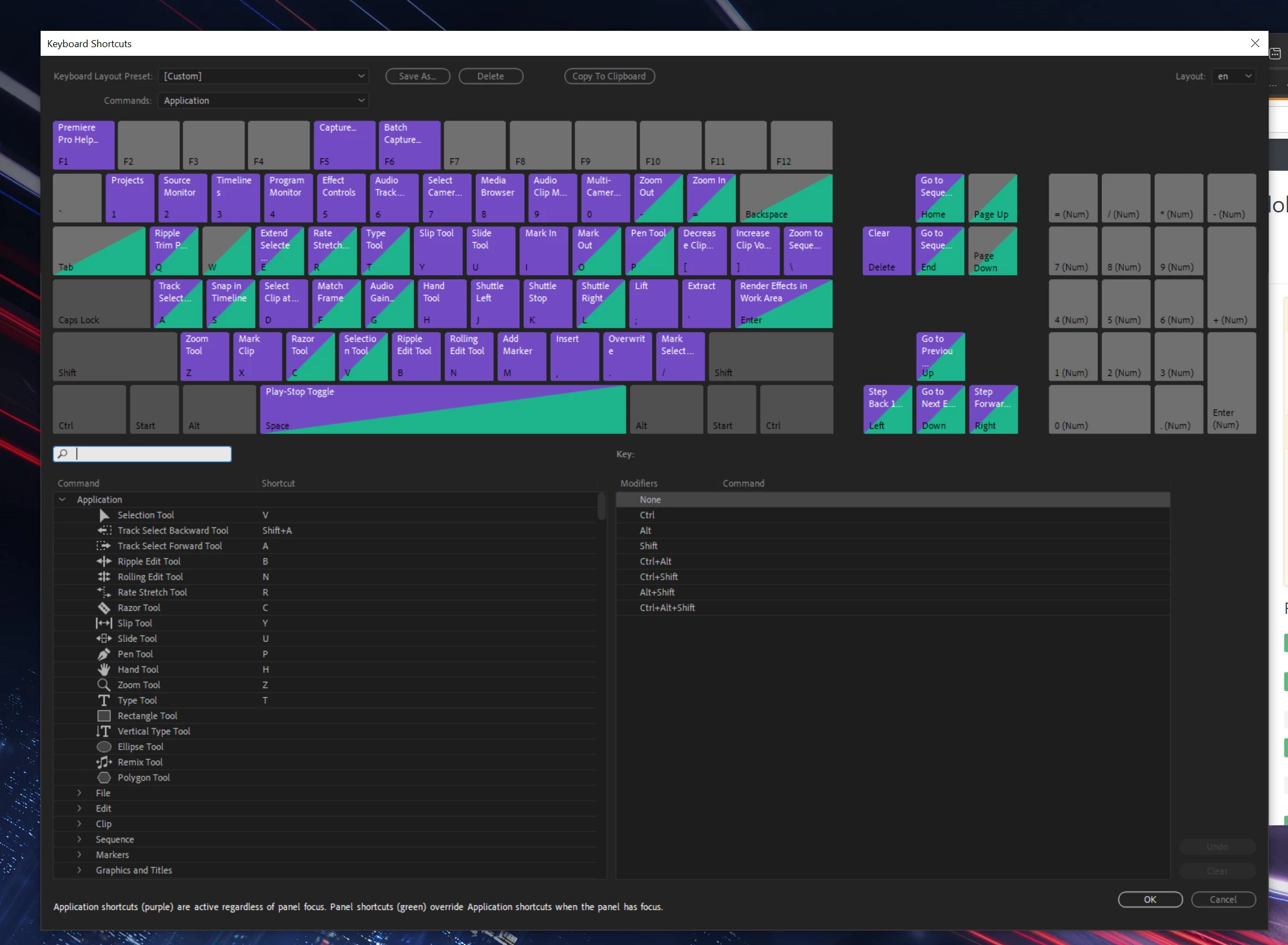
Task: Click the Hand Tool icon in list
Action: pyautogui.click(x=104, y=669)
